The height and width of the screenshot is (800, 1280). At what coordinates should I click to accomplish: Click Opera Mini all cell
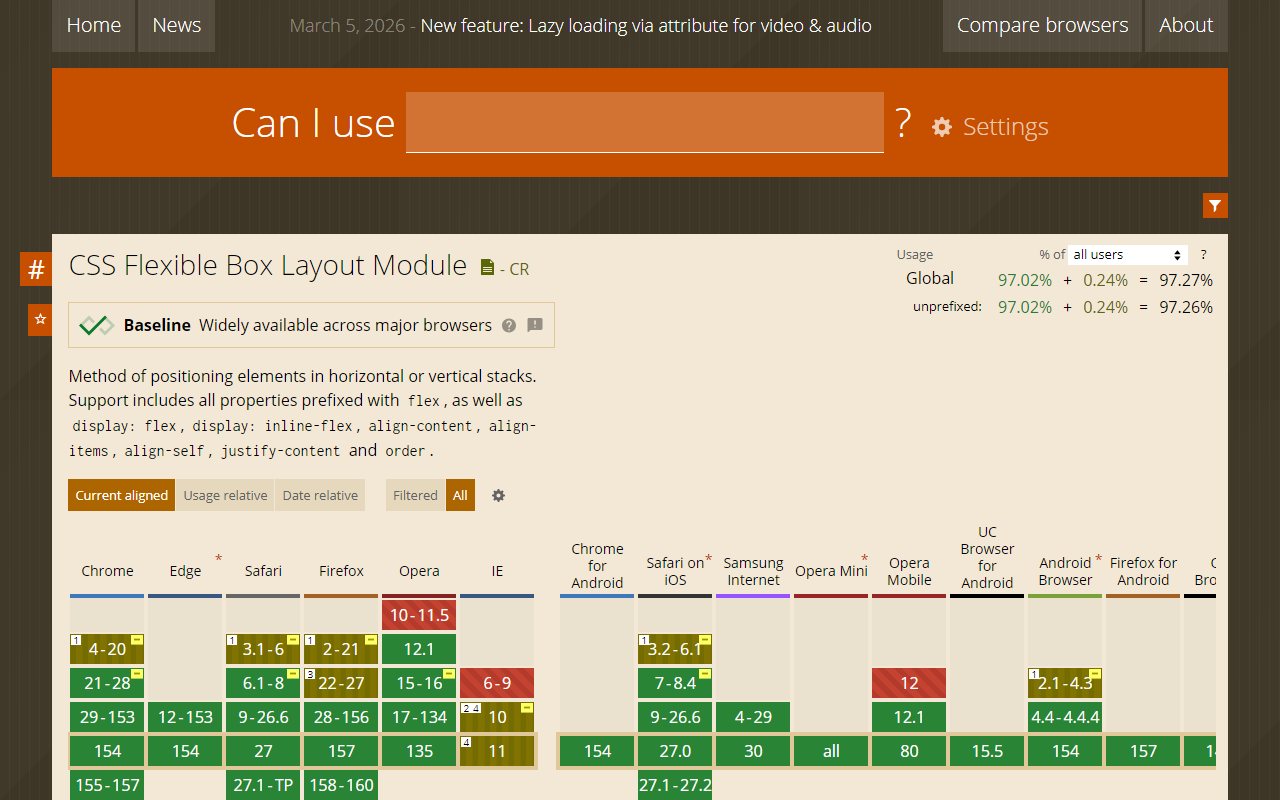[x=831, y=751]
